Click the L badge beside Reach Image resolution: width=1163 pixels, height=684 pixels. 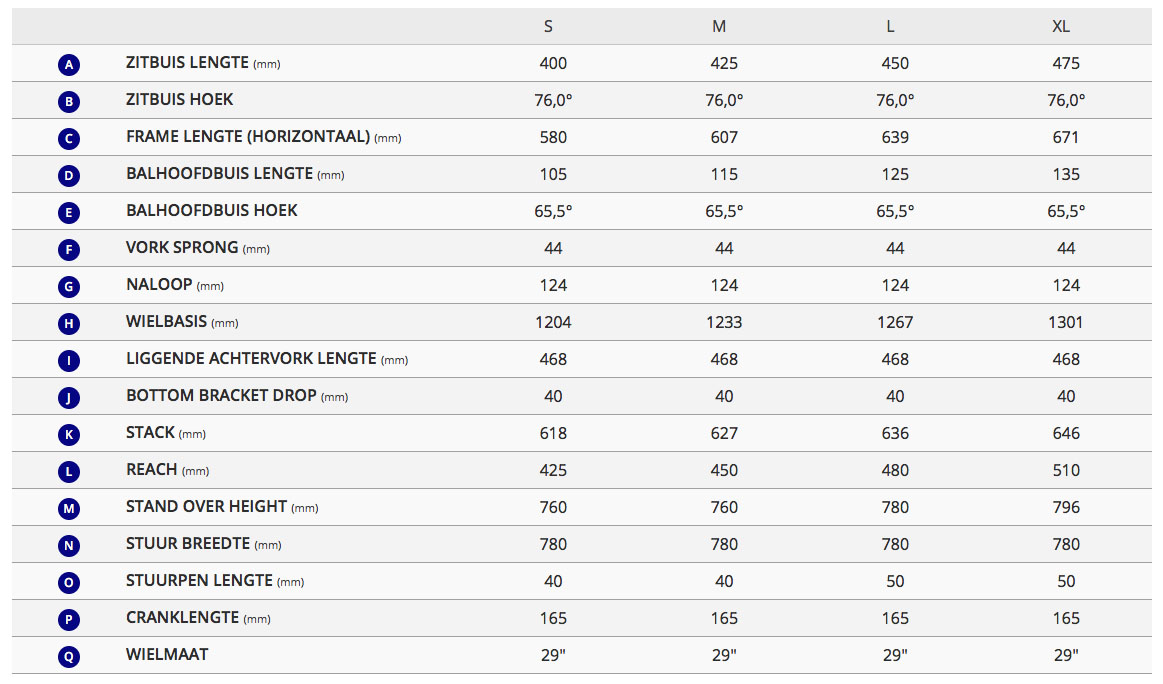69,472
